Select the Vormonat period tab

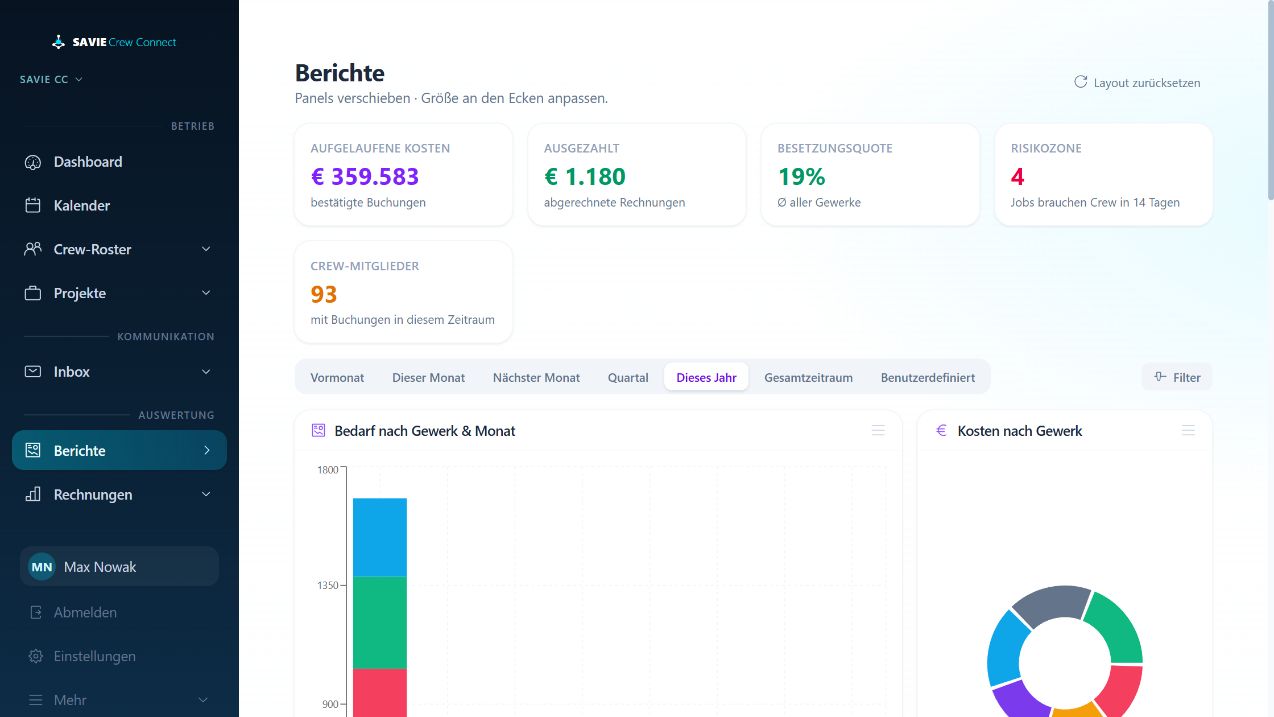[337, 377]
